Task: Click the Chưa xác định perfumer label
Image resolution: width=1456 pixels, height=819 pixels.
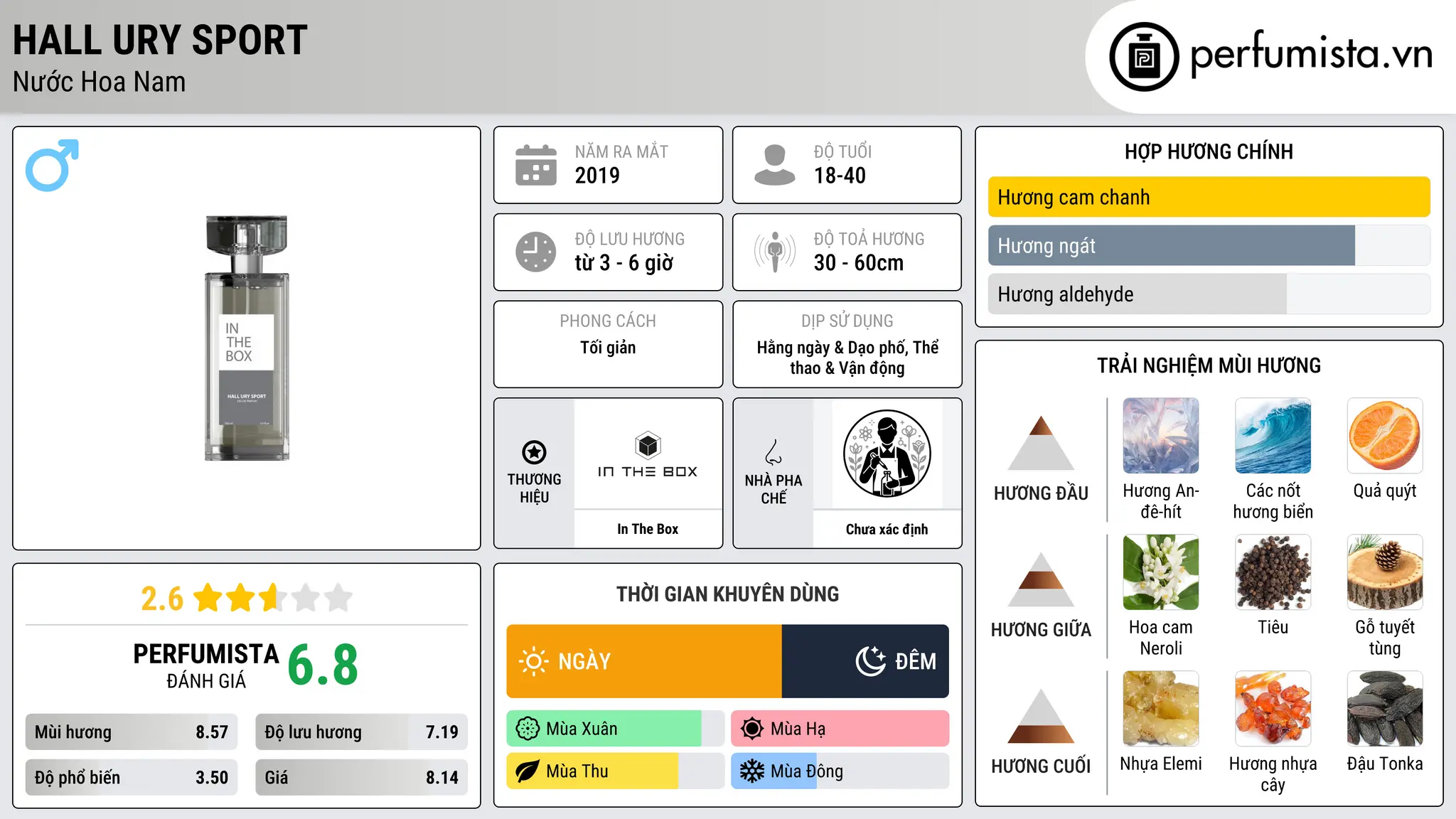Action: [x=887, y=529]
